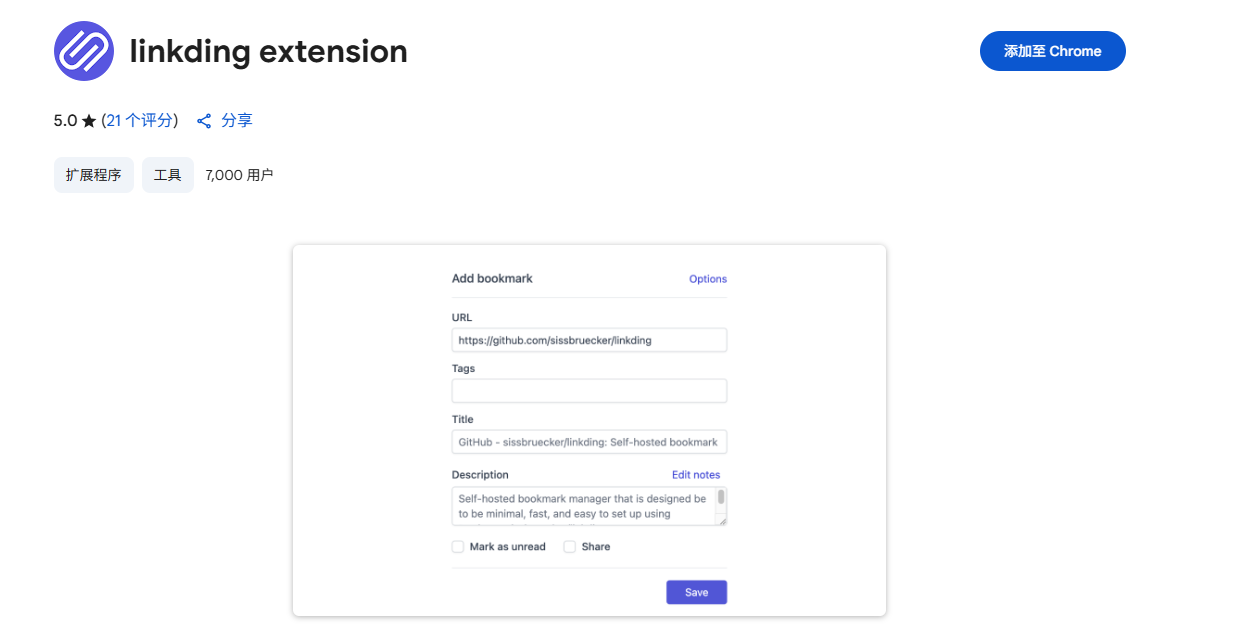Screen dimensions: 1245x636
Task: Click the share icon next to 分享
Action: (204, 121)
